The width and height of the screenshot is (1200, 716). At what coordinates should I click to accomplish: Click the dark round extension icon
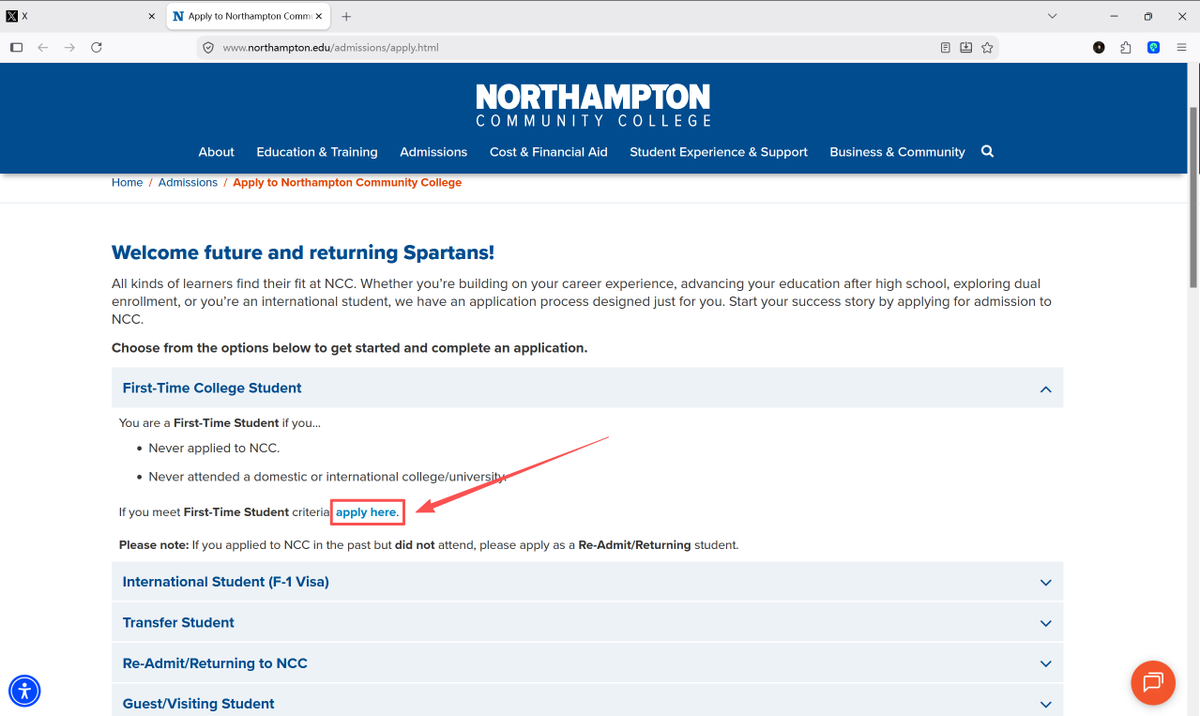click(1099, 47)
